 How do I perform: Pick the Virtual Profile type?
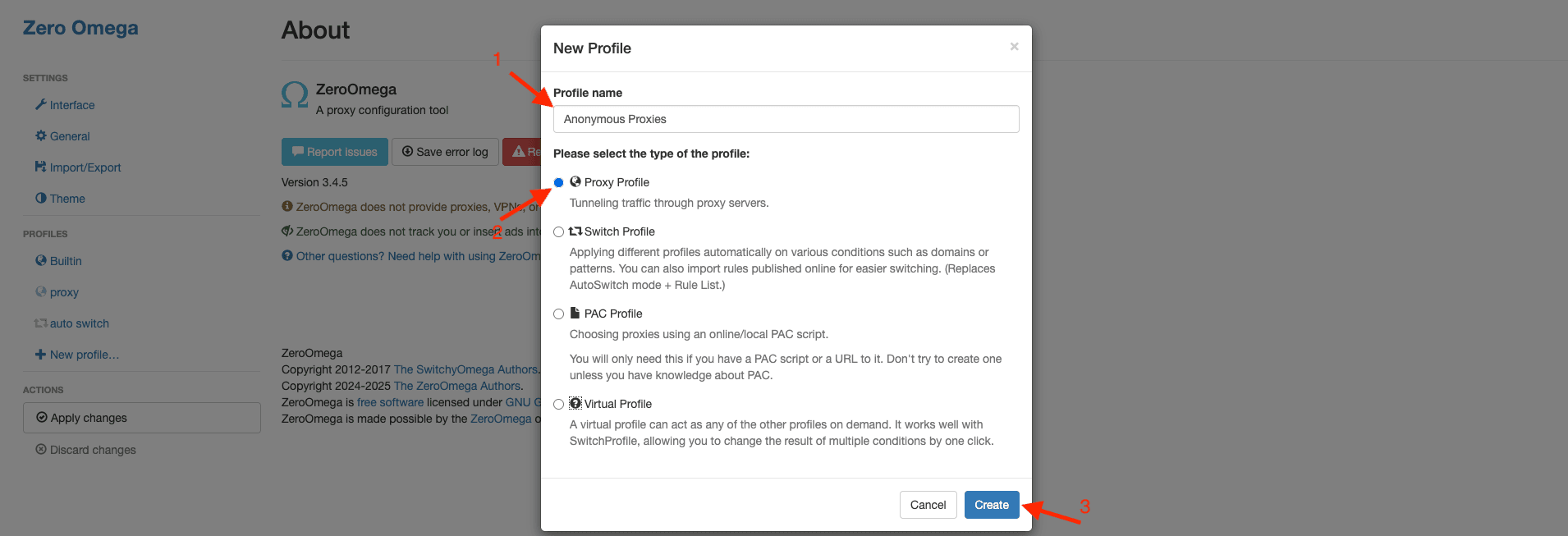[559, 404]
